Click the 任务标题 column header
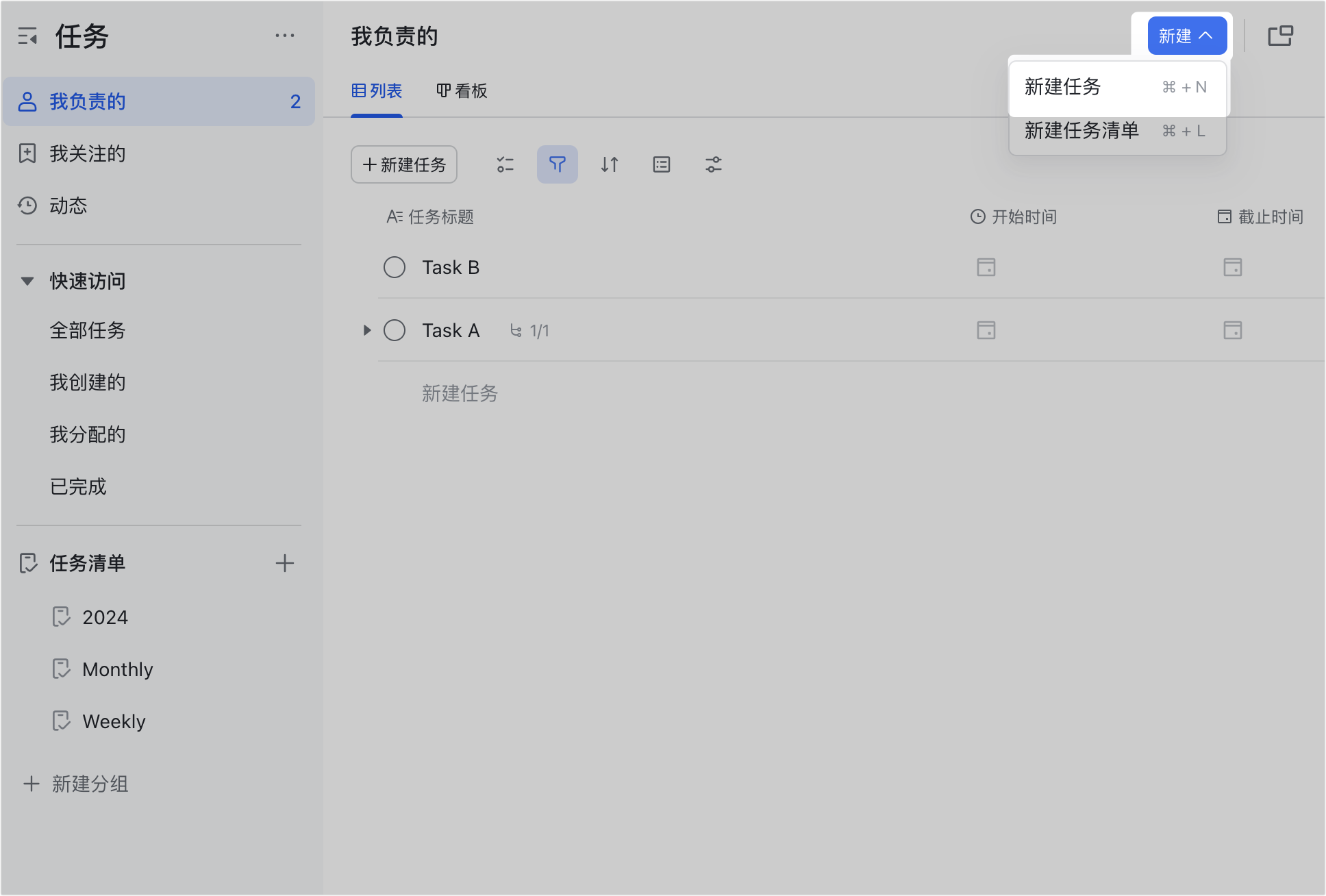Image resolution: width=1326 pixels, height=896 pixels. pos(430,217)
